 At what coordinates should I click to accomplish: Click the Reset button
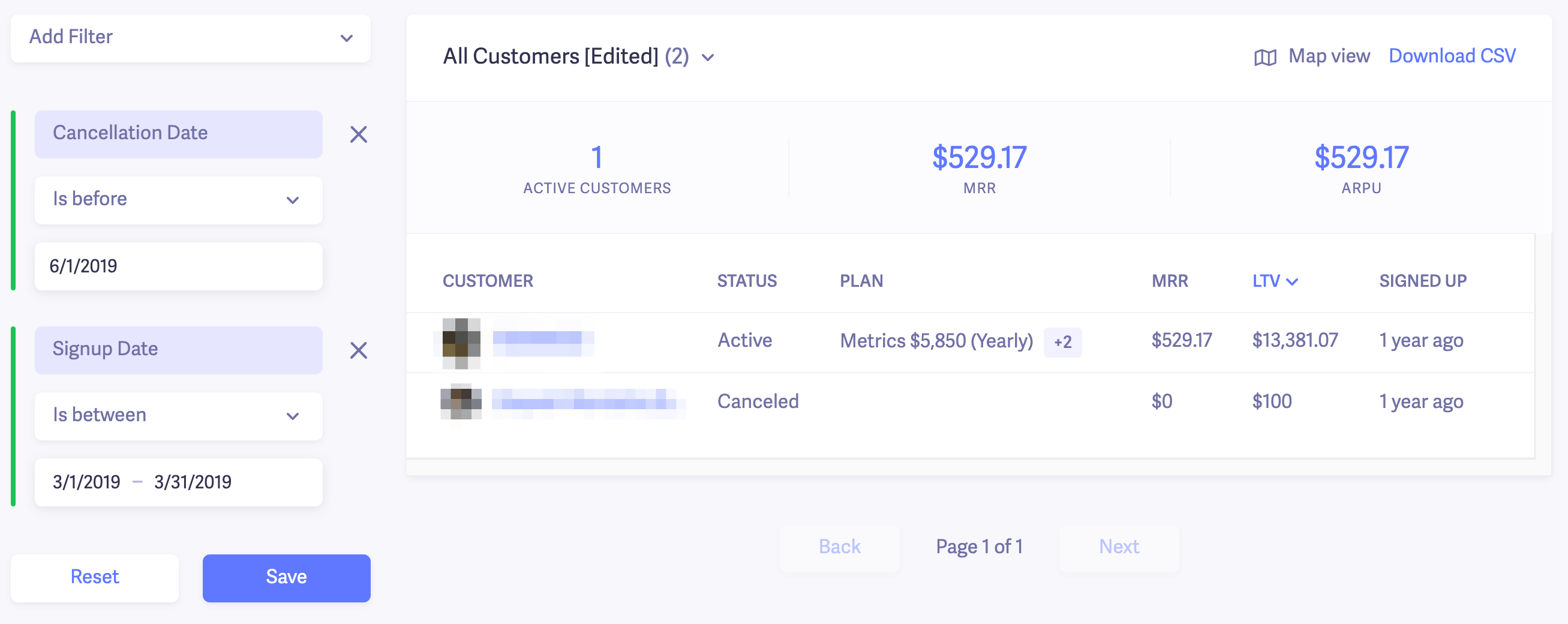click(94, 577)
